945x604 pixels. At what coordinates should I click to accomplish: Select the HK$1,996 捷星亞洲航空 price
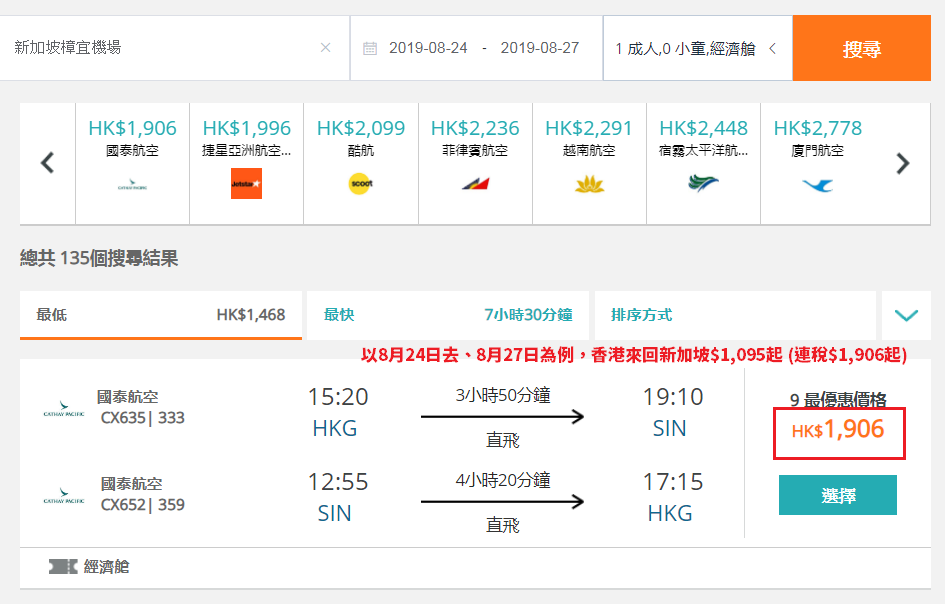coord(246,128)
